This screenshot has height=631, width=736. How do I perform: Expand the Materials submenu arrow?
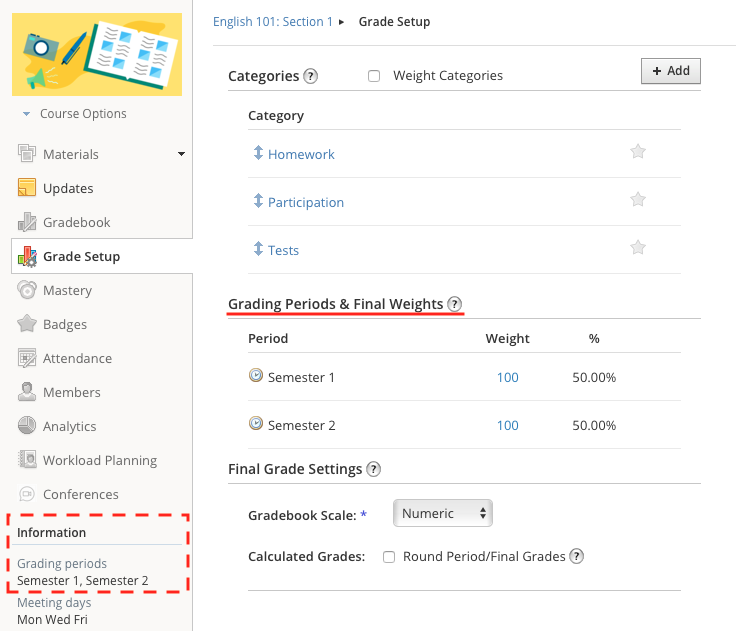click(181, 154)
